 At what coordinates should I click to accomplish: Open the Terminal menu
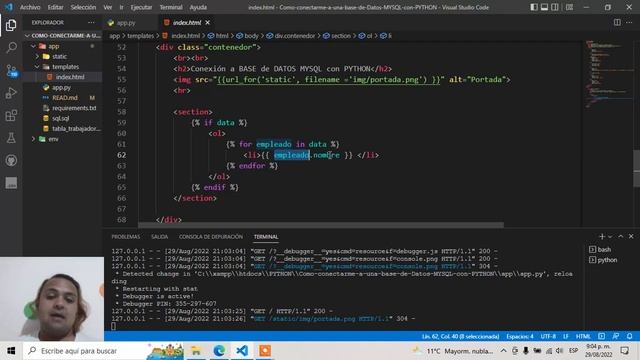click(x=171, y=7)
